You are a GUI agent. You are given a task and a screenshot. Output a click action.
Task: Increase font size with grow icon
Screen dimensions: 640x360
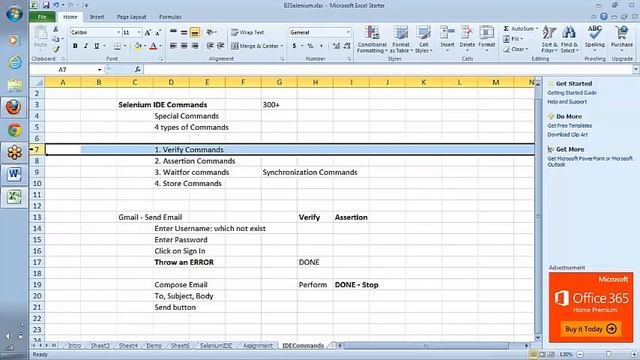tap(148, 32)
